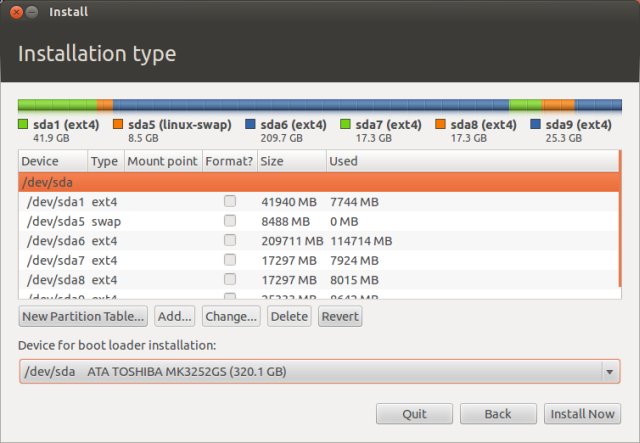Click Install Now
640x443 pixels.
(582, 414)
